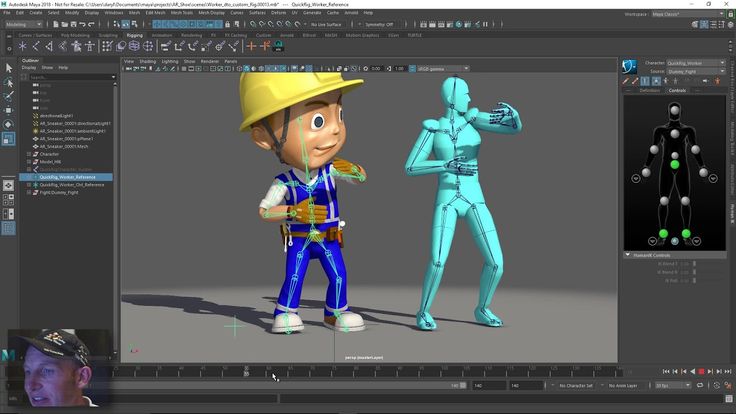Image resolution: width=736 pixels, height=414 pixels.
Task: Click the green hips effector on the figure
Action: (675, 164)
